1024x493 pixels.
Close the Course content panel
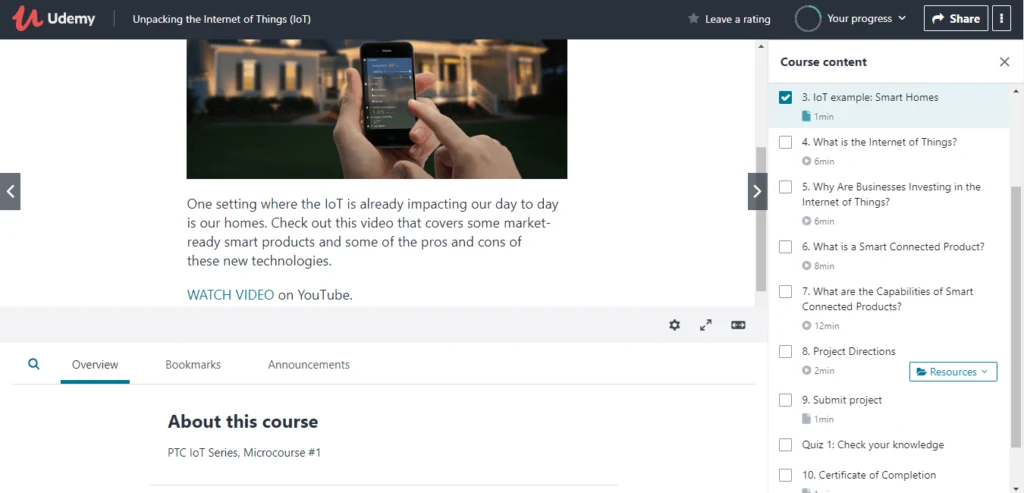1004,62
